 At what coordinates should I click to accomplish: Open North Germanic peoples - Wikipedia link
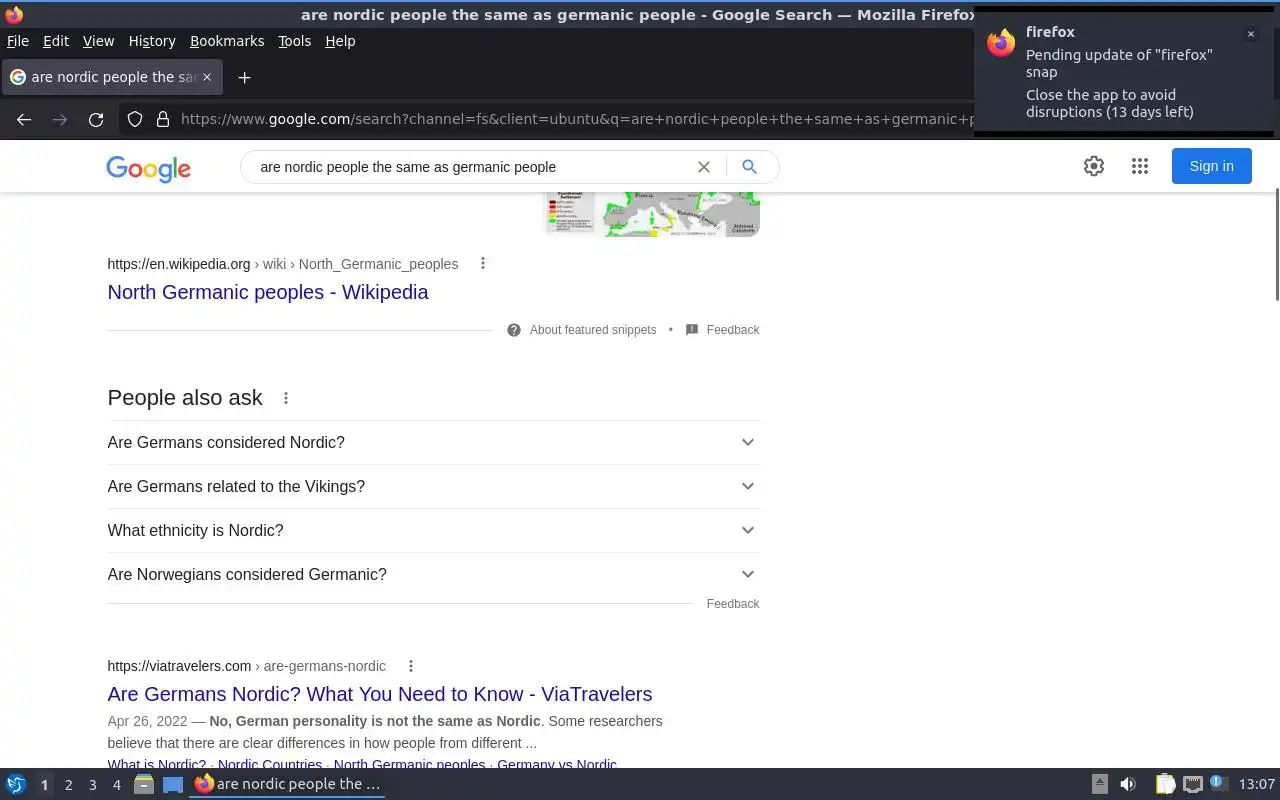click(x=268, y=292)
